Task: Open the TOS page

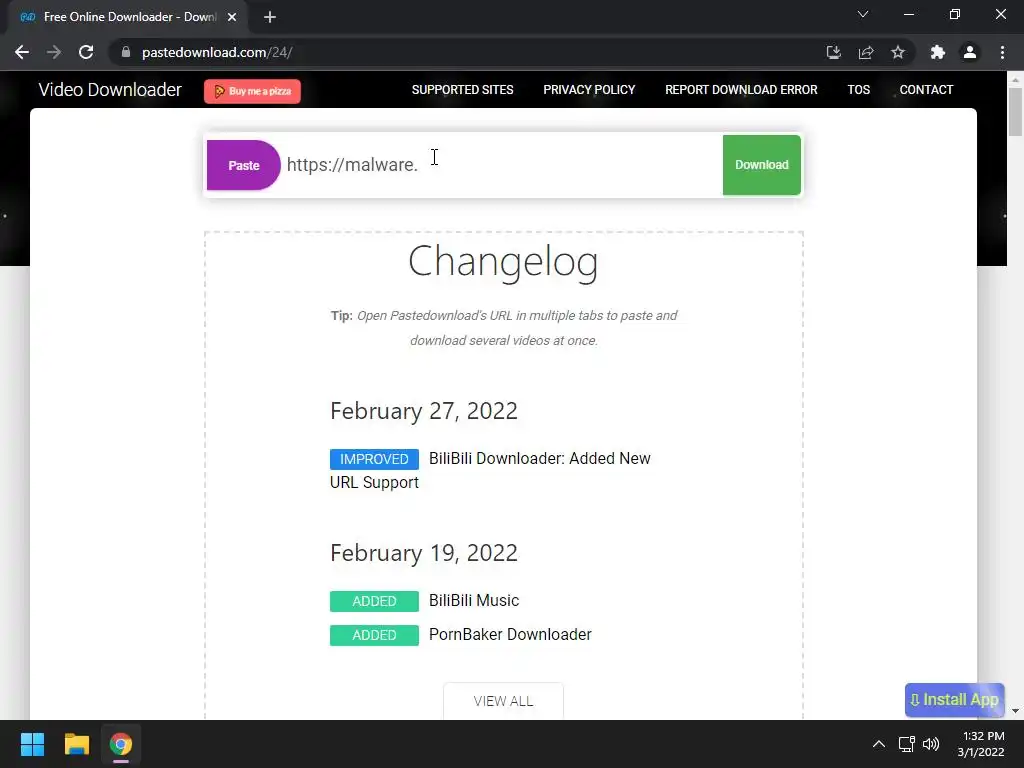Action: (858, 89)
